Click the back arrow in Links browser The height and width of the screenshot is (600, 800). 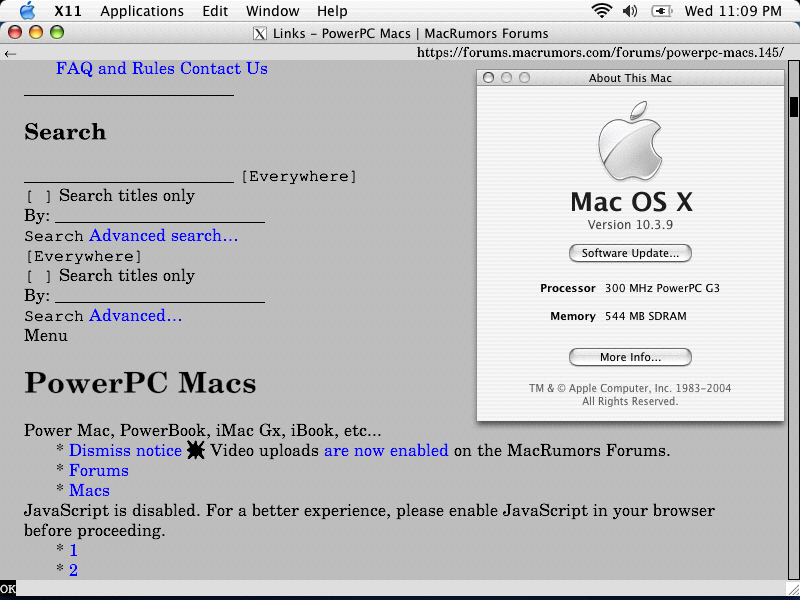click(x=10, y=54)
